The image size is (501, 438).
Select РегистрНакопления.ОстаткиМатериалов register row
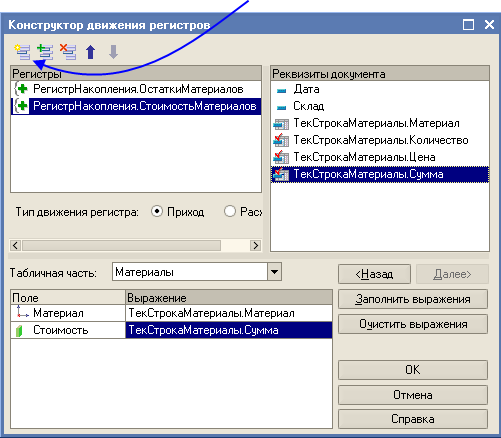click(x=137, y=89)
